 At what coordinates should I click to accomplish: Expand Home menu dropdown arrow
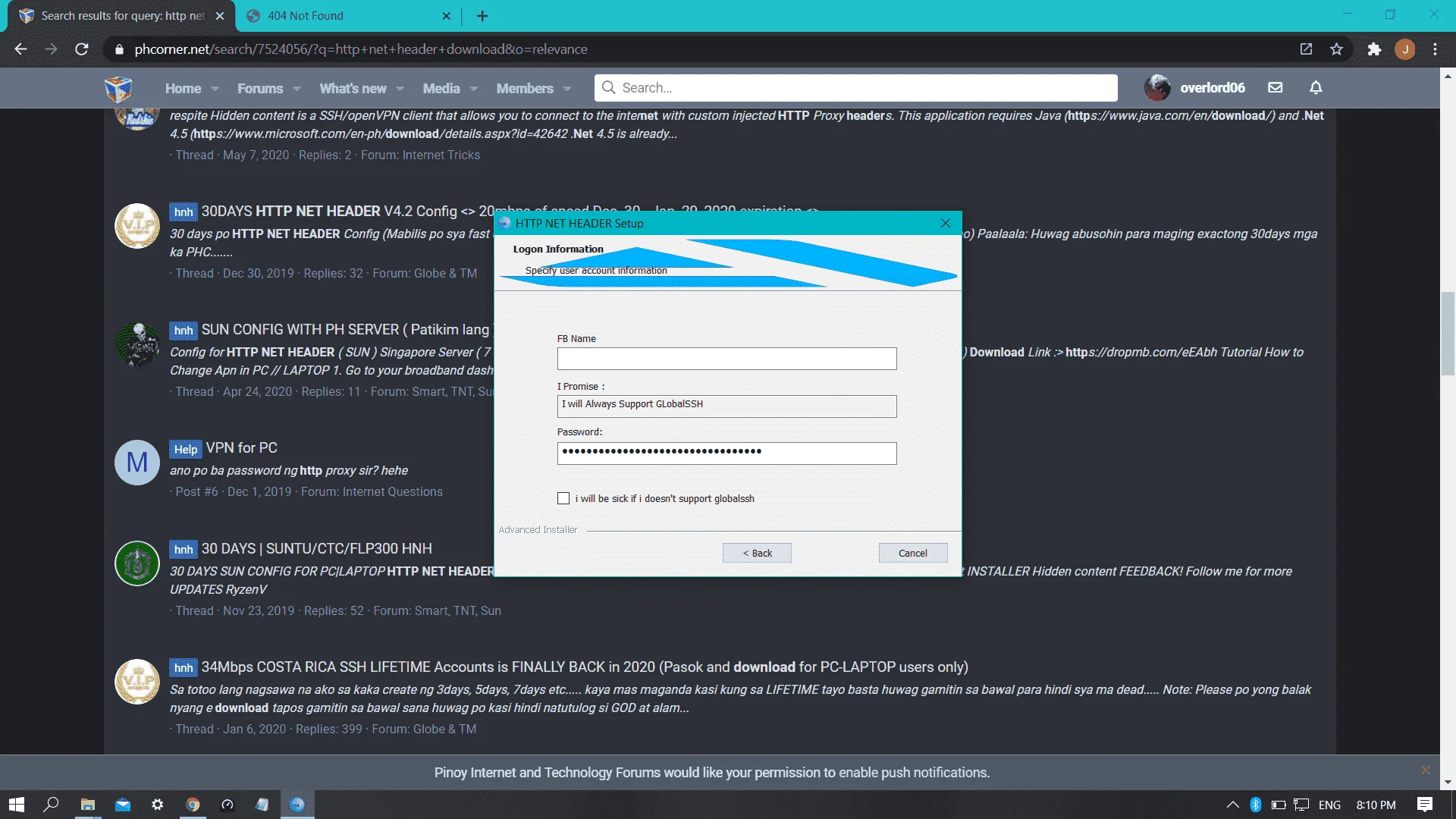coord(215,89)
